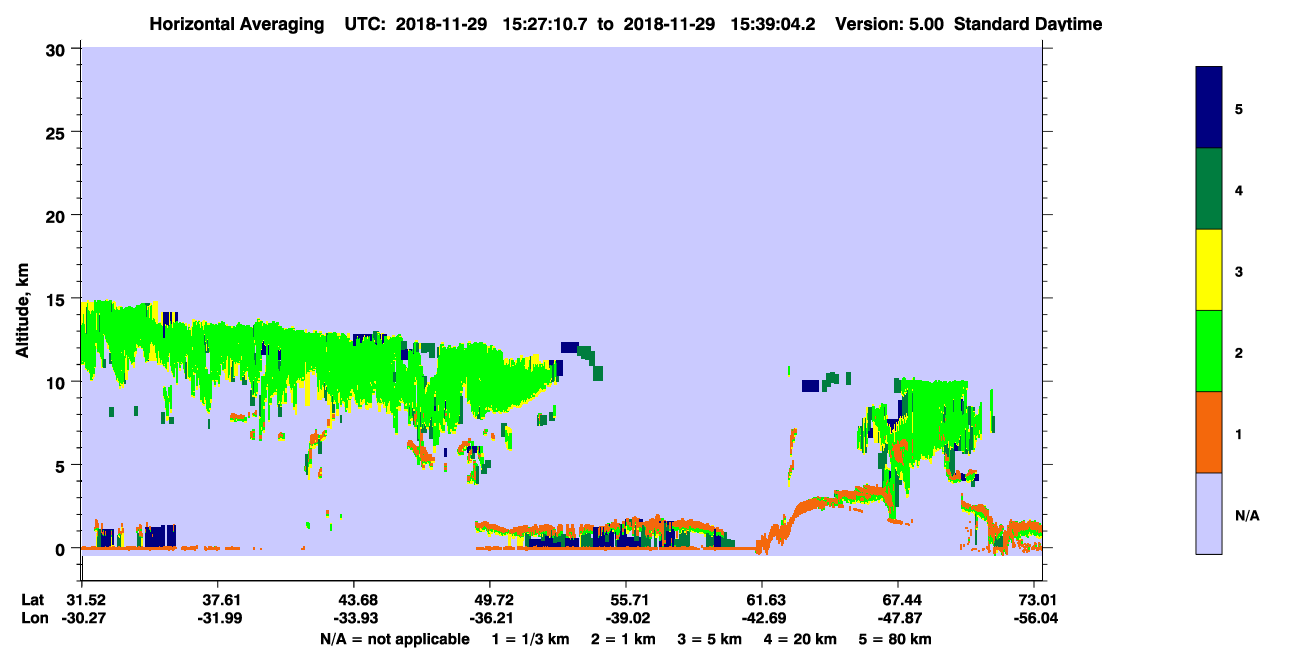Click colorbar label N/A
This screenshot has width=1300, height=667.
(1246, 516)
